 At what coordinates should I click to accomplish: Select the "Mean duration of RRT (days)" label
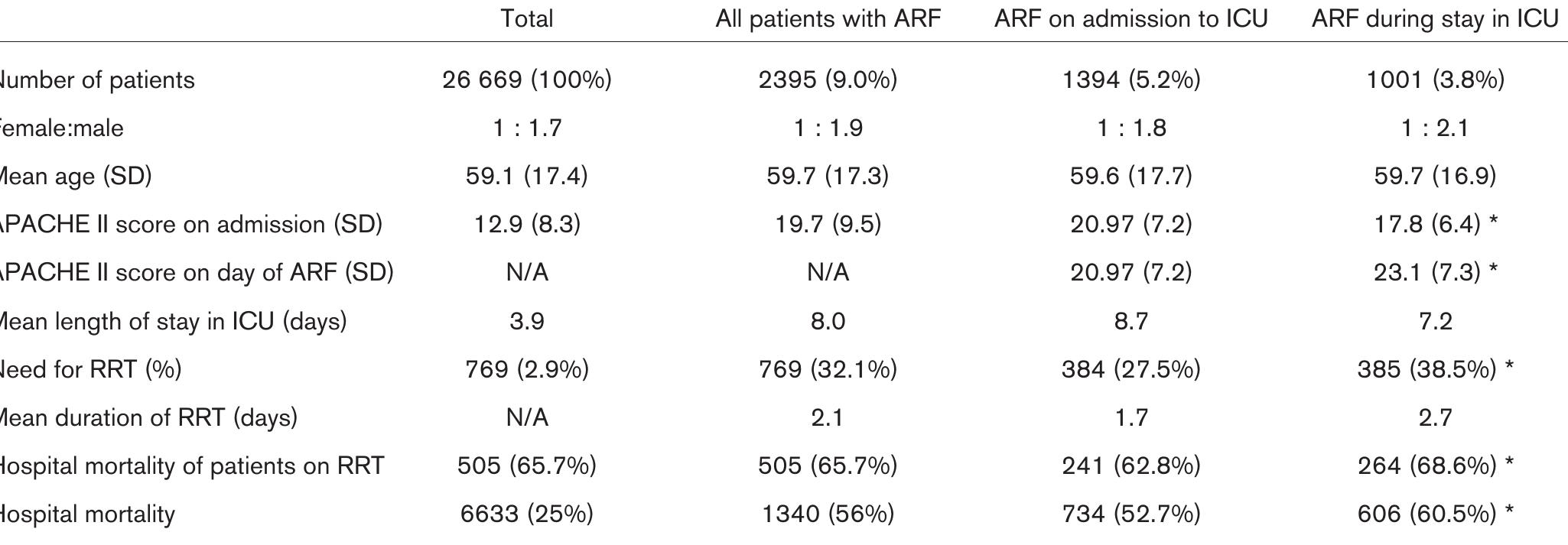[148, 417]
